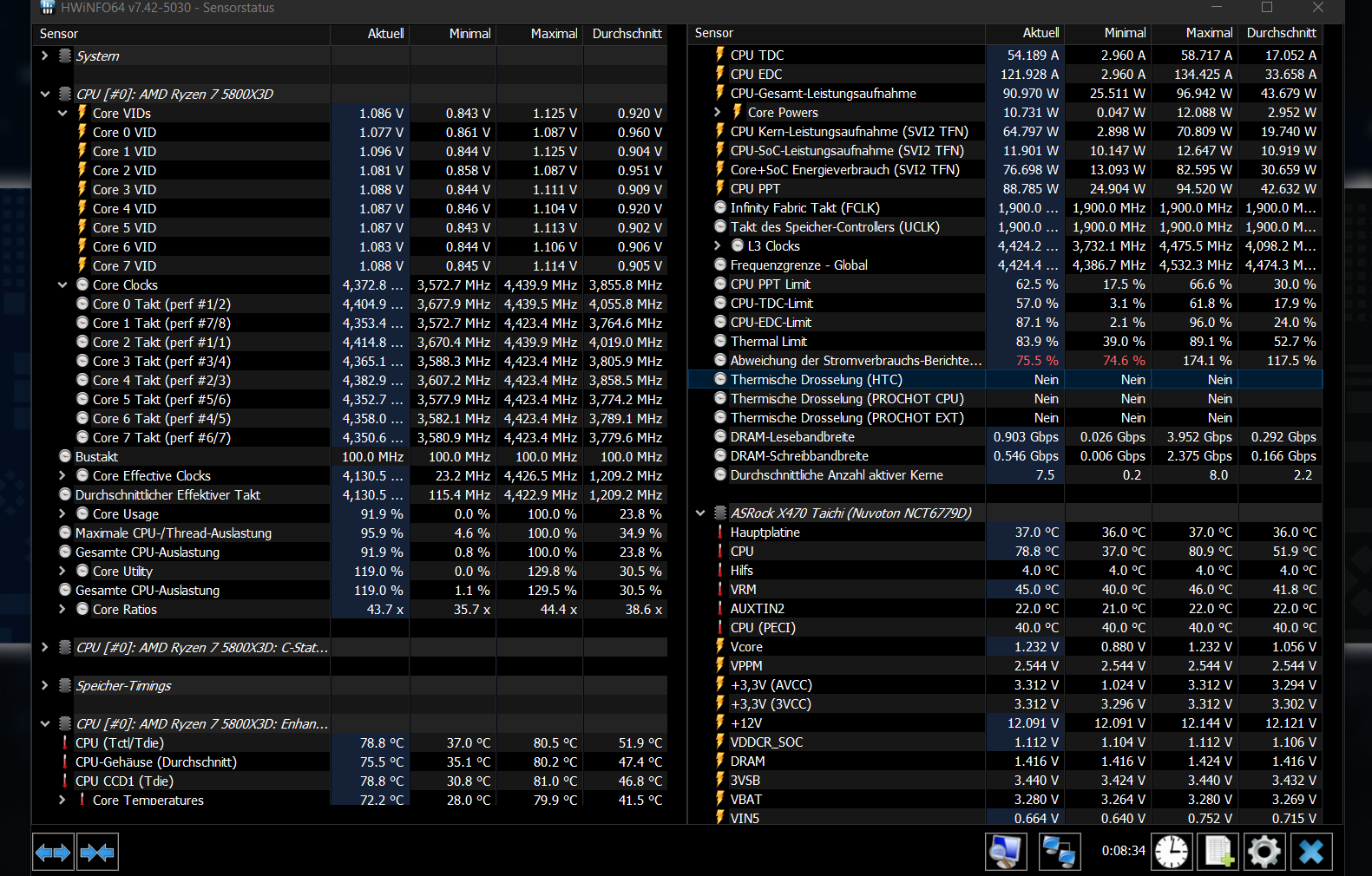Select the Durchschnittliche Anzahl aktiver Kerne row

click(x=1006, y=474)
